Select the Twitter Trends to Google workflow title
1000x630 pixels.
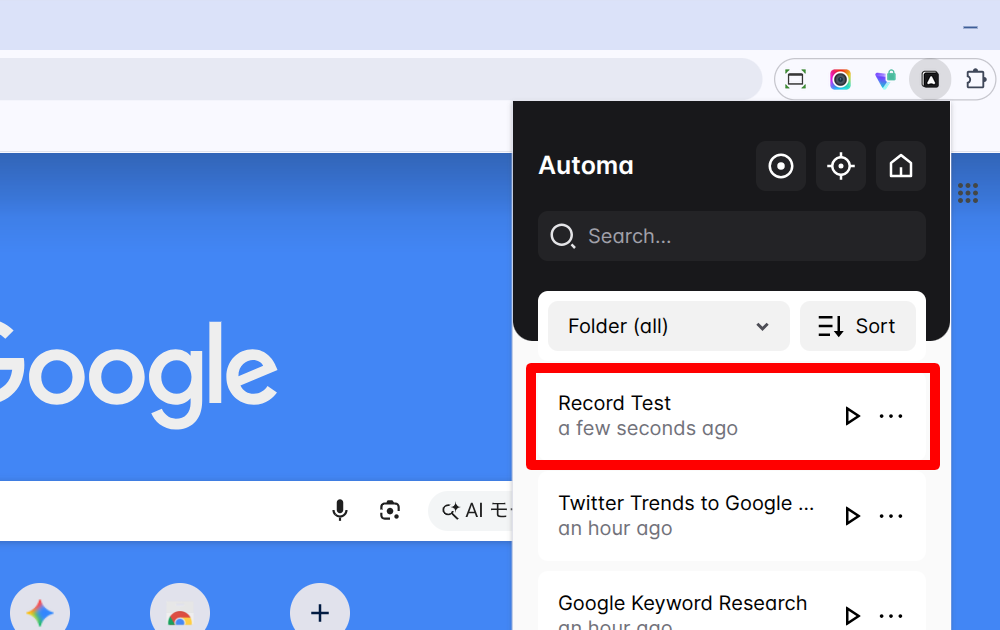click(x=686, y=503)
